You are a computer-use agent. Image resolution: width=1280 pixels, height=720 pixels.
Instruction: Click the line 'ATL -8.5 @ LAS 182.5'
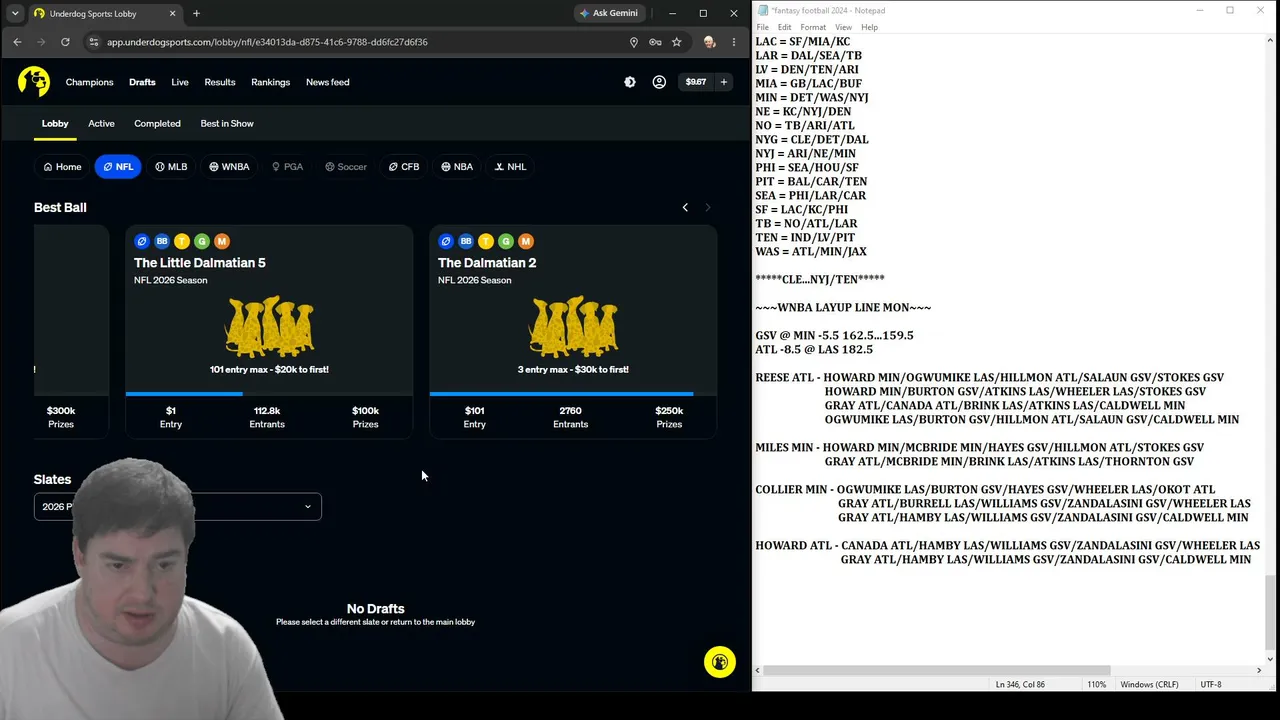point(814,350)
